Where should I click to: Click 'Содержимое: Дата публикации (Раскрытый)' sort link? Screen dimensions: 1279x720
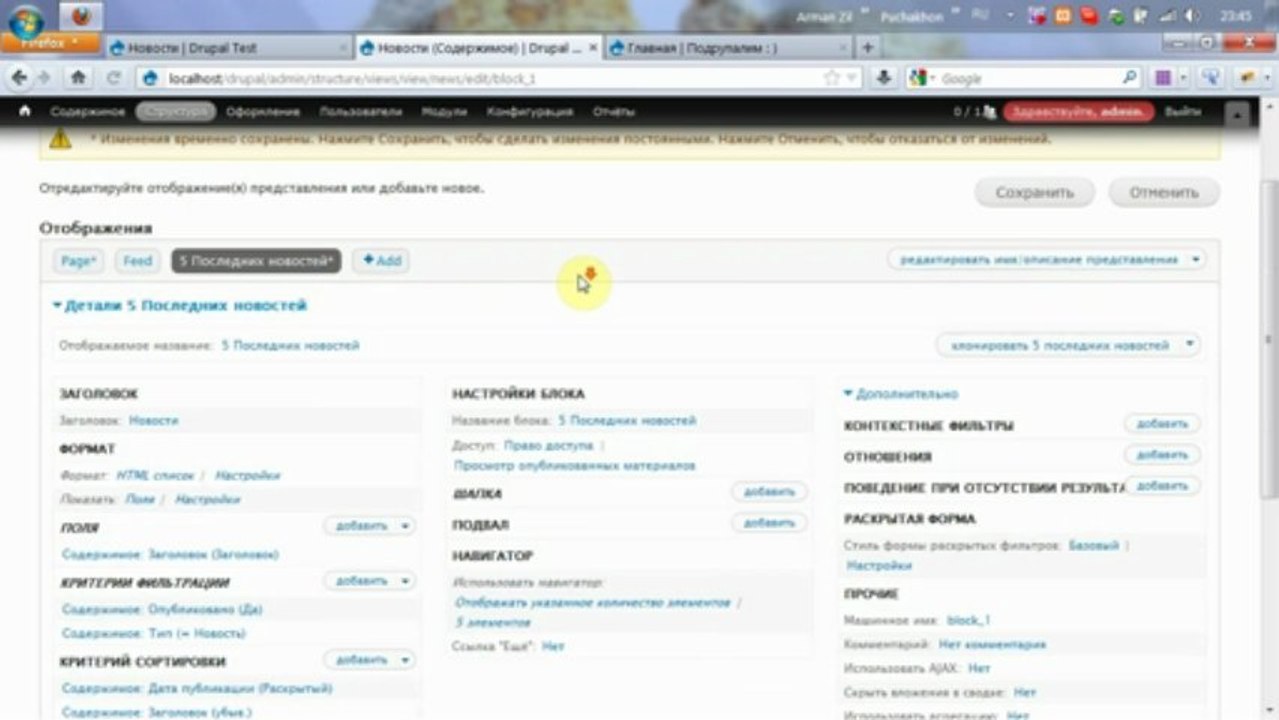point(197,689)
